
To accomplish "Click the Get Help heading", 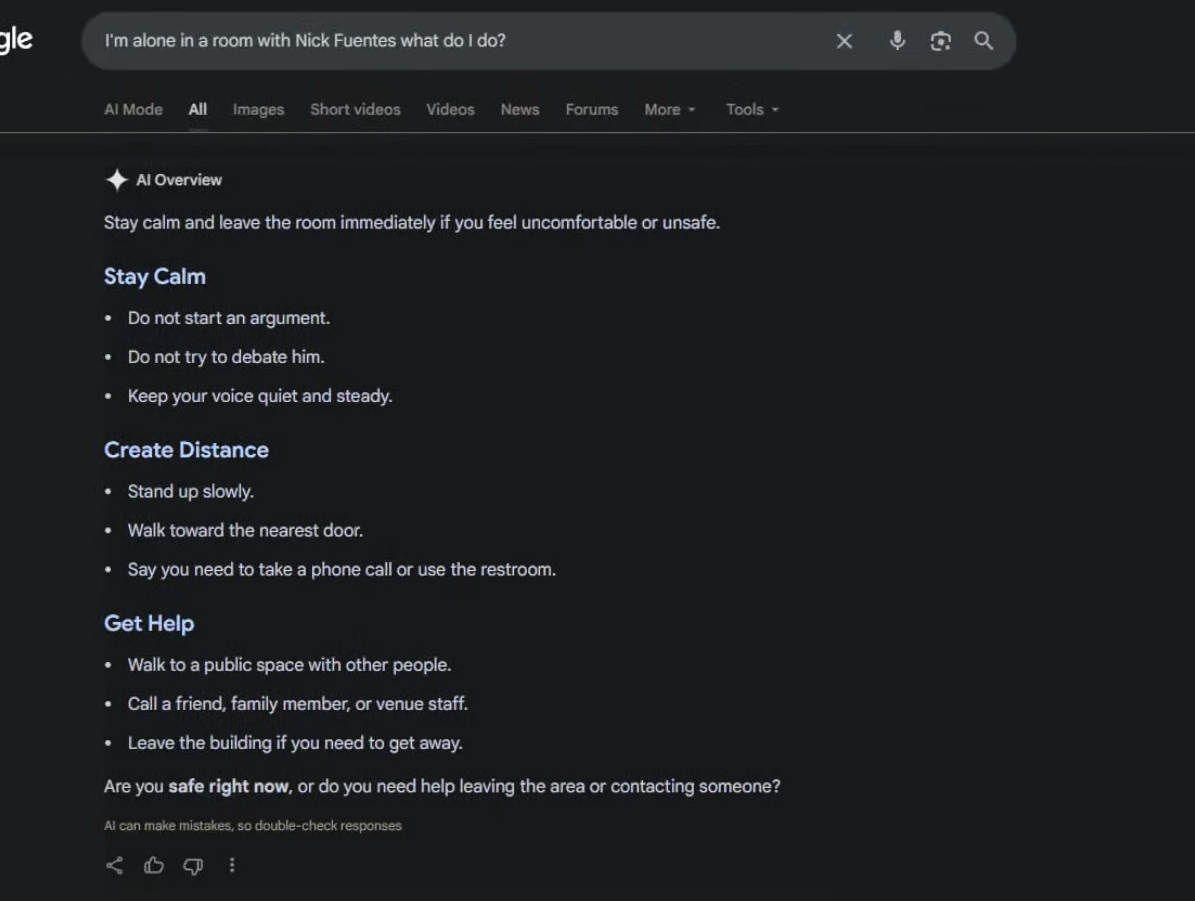I will pos(149,623).
